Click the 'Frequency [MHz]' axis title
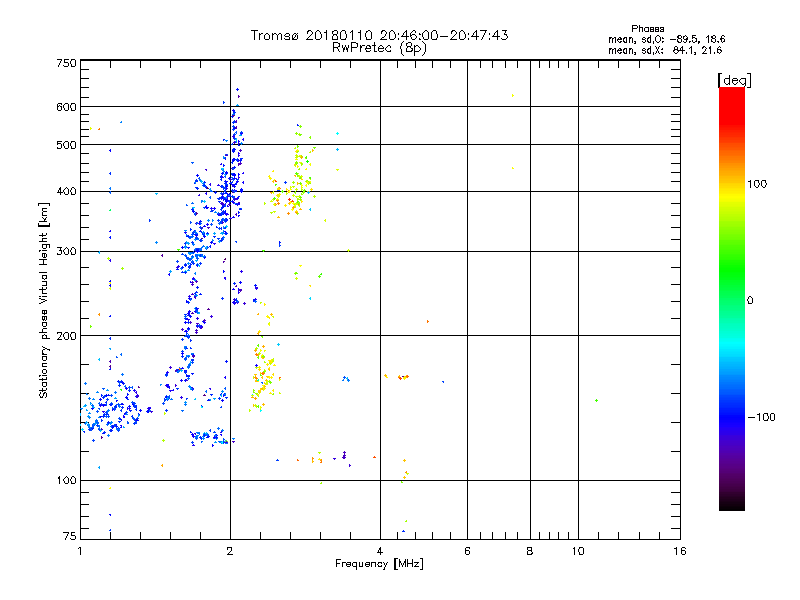This screenshot has height=600, width=800. [379, 564]
